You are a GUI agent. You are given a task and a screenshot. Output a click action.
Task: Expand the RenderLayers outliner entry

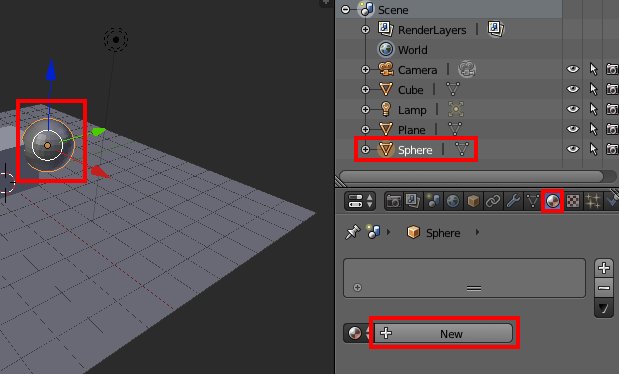click(366, 30)
